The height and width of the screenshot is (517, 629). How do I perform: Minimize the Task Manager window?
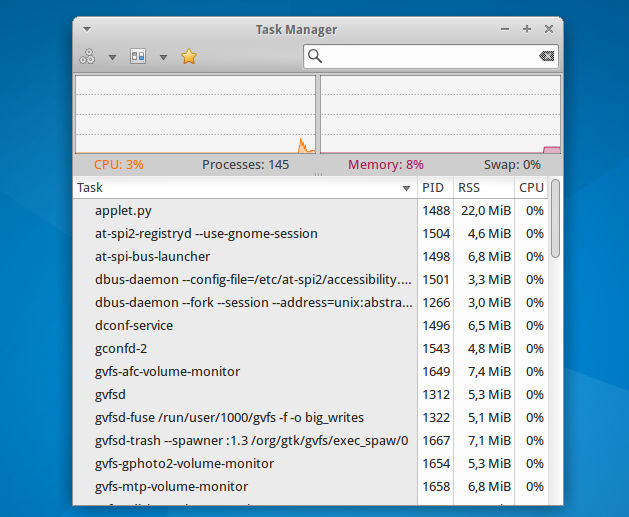(x=505, y=29)
